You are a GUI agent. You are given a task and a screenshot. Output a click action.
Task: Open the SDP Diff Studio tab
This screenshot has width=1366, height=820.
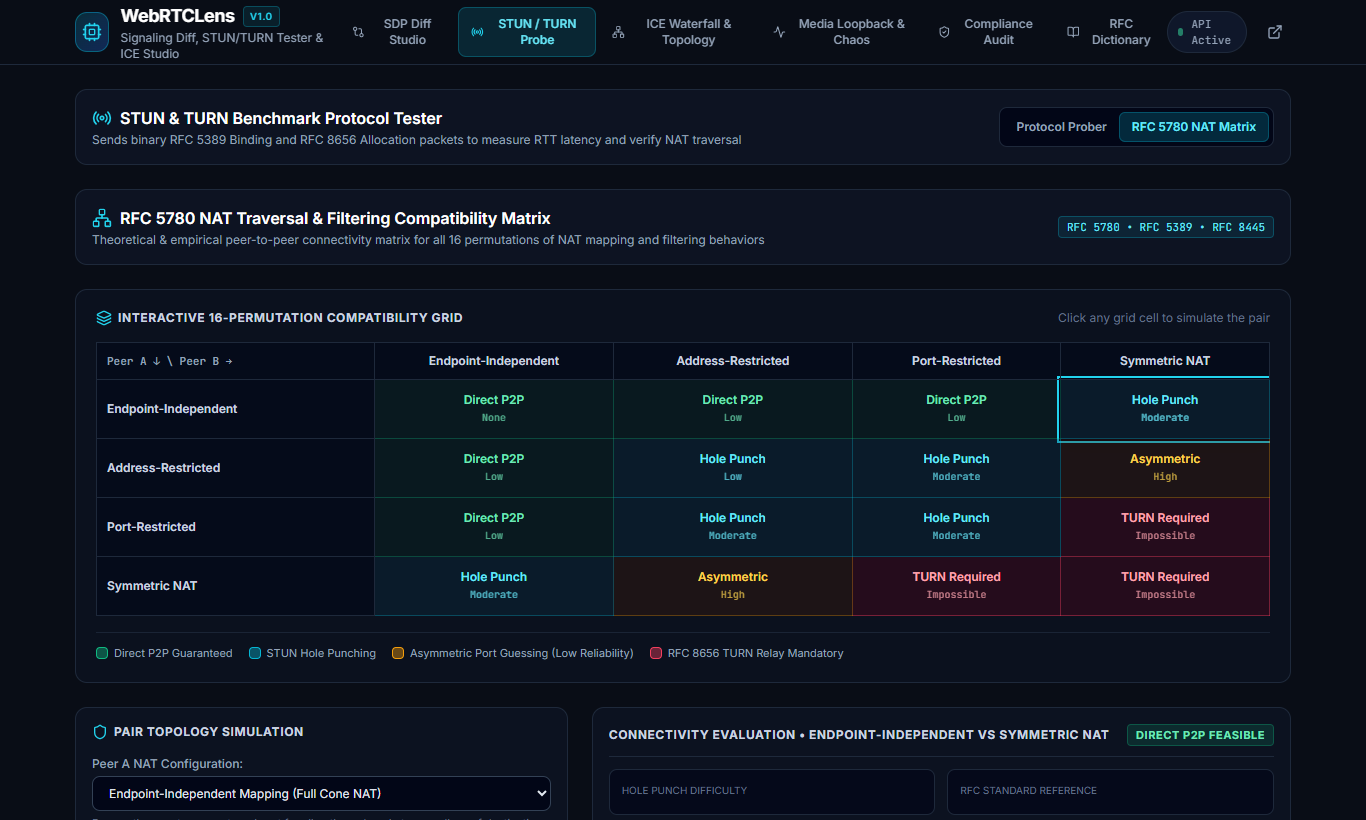pyautogui.click(x=395, y=32)
